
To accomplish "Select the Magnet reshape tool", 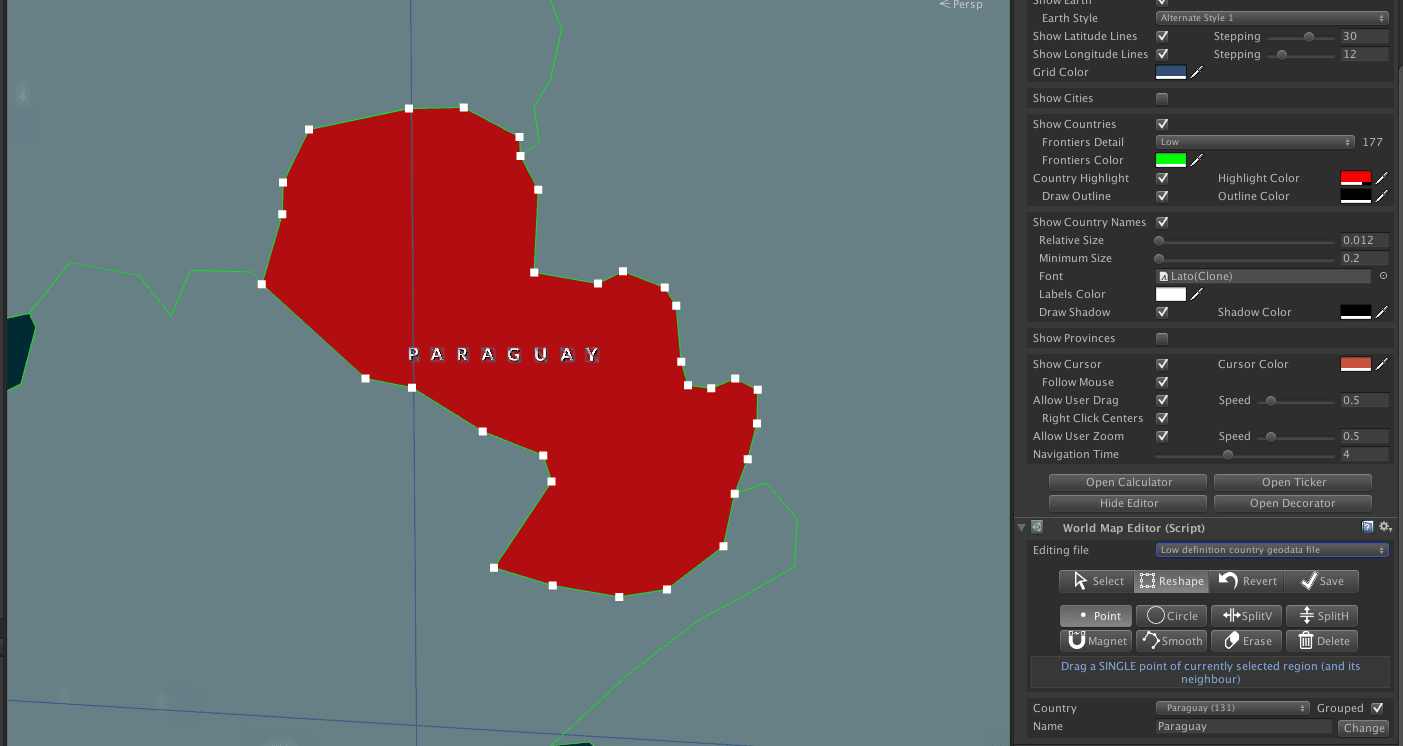I will click(1096, 641).
